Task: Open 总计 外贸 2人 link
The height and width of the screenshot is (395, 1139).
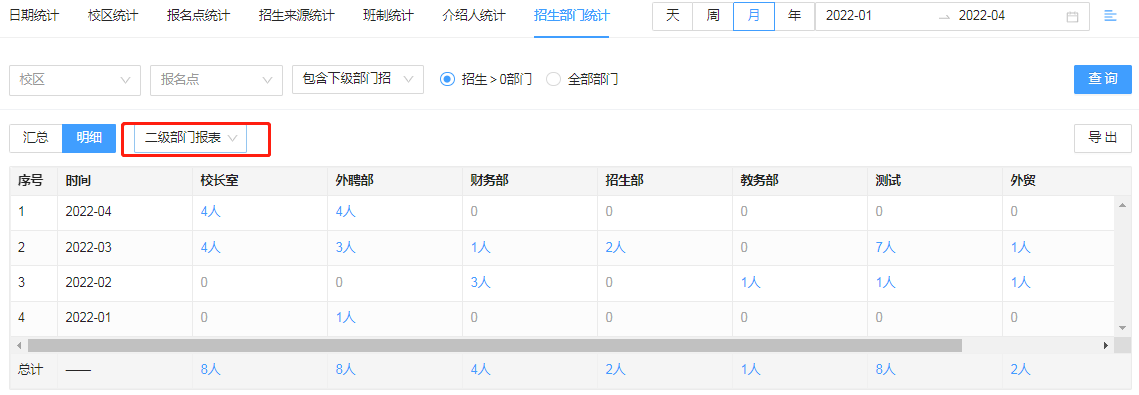Action: [x=1021, y=370]
